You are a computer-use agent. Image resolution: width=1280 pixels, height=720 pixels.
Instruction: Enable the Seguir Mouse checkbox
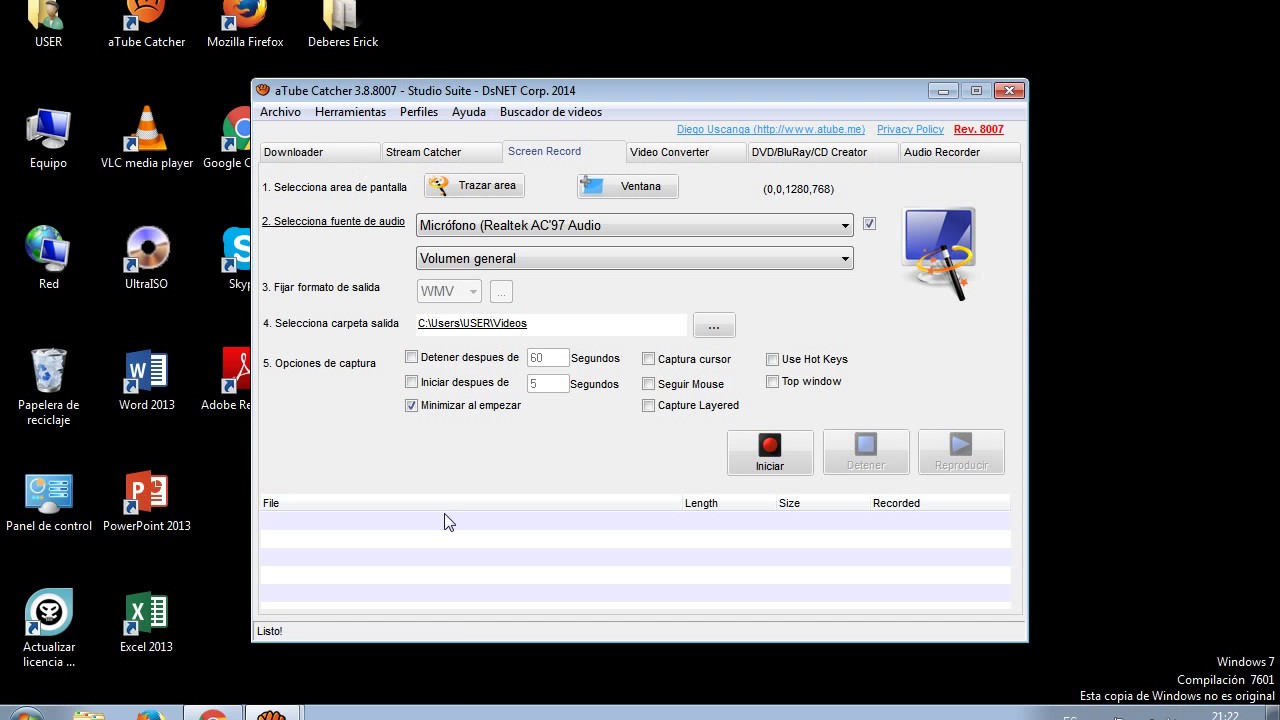click(648, 384)
